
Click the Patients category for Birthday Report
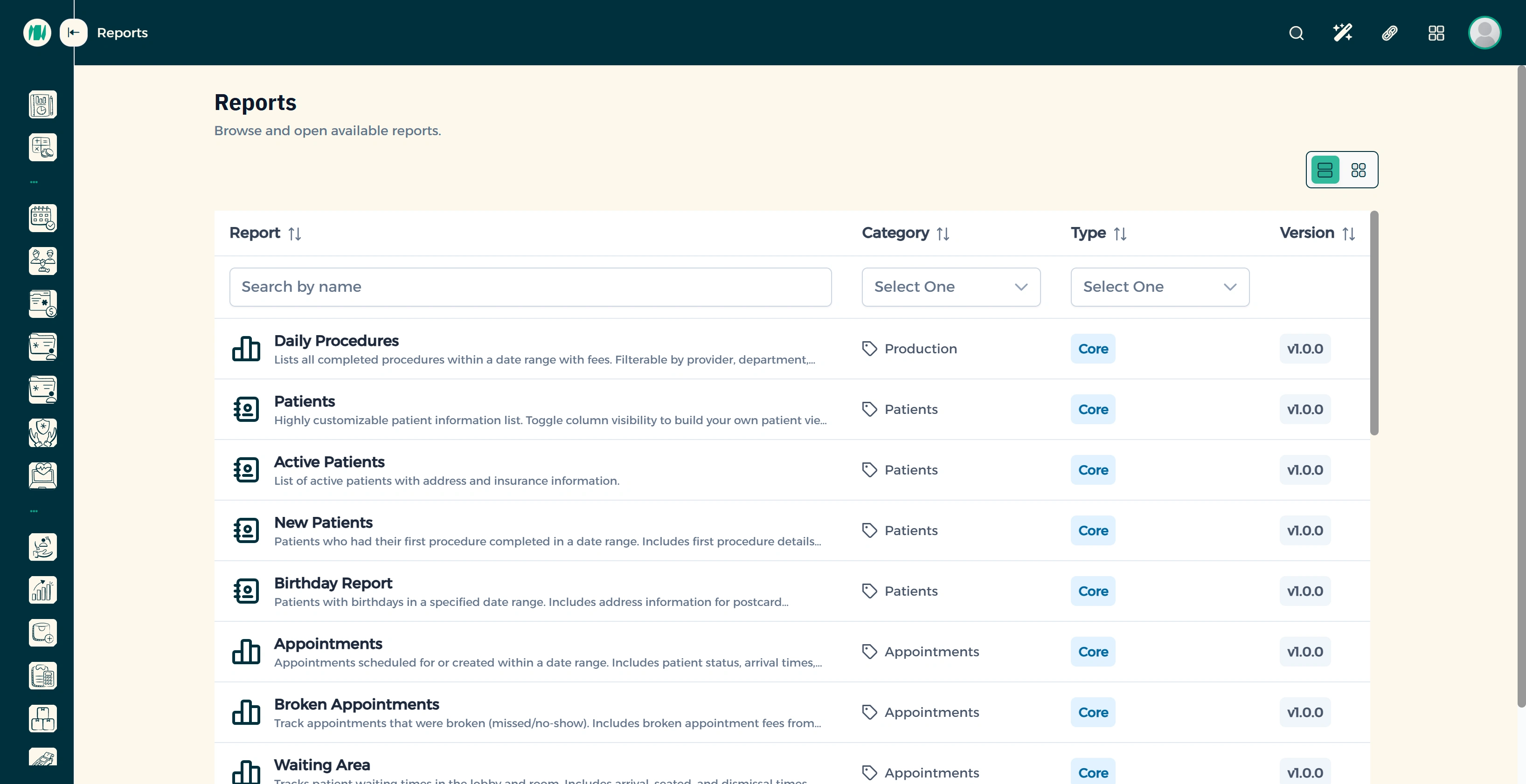point(911,591)
